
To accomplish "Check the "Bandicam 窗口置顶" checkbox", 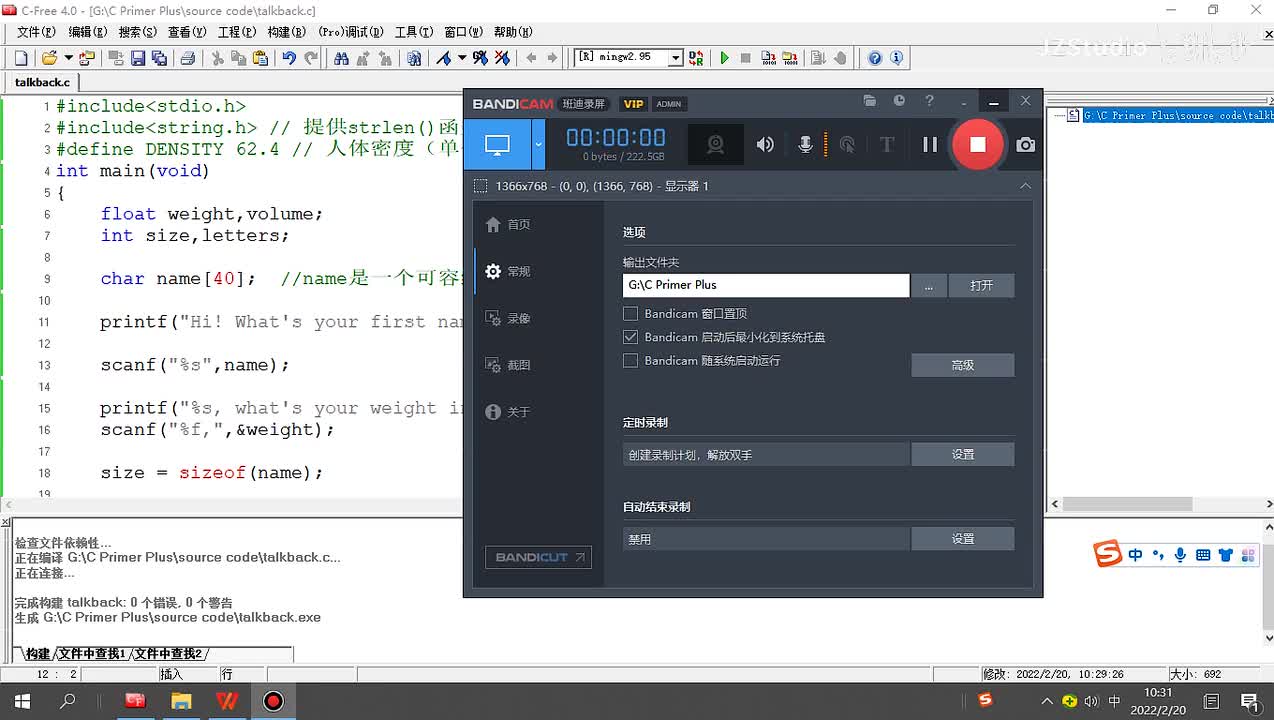I will [x=630, y=314].
